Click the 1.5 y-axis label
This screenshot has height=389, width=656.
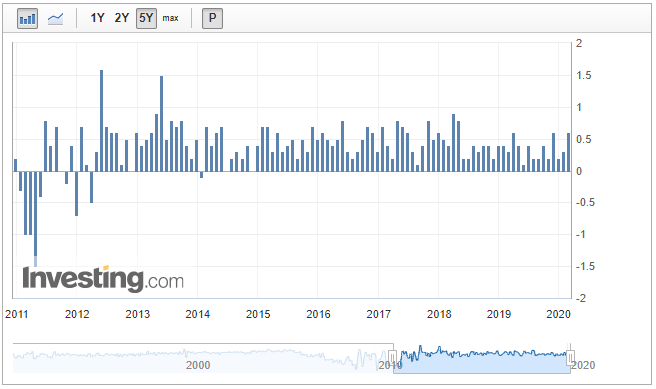coord(584,75)
